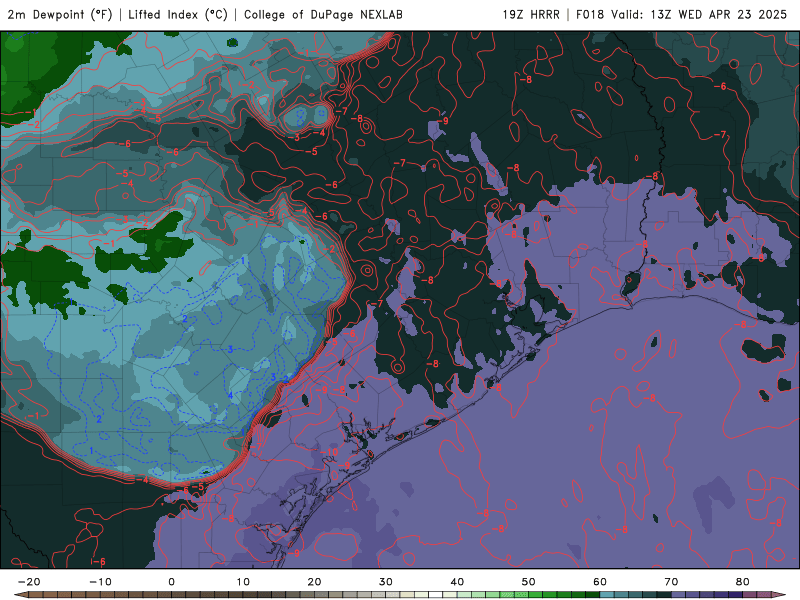Click 'F018 Valid: 13Z WED APR 23 2025'
This screenshot has height=600, width=800.
pyautogui.click(x=681, y=14)
